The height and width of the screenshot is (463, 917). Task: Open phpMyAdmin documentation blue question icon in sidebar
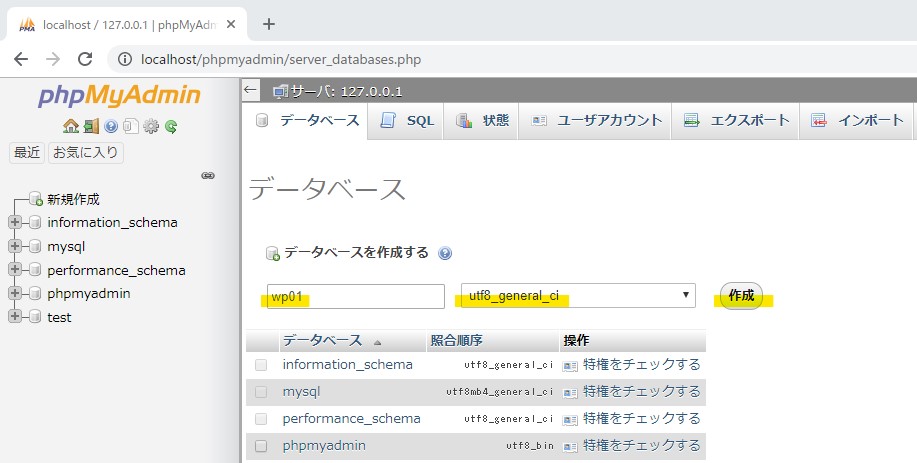click(111, 126)
